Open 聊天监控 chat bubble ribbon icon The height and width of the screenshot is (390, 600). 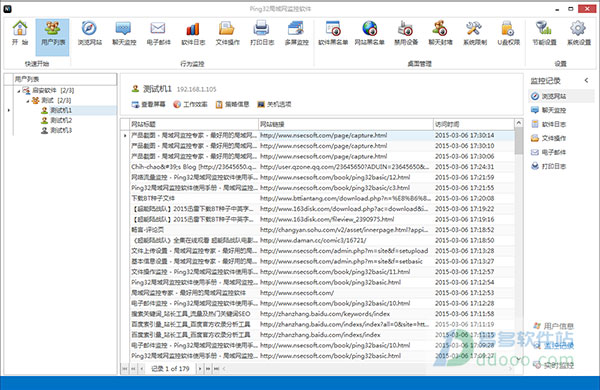point(124,33)
